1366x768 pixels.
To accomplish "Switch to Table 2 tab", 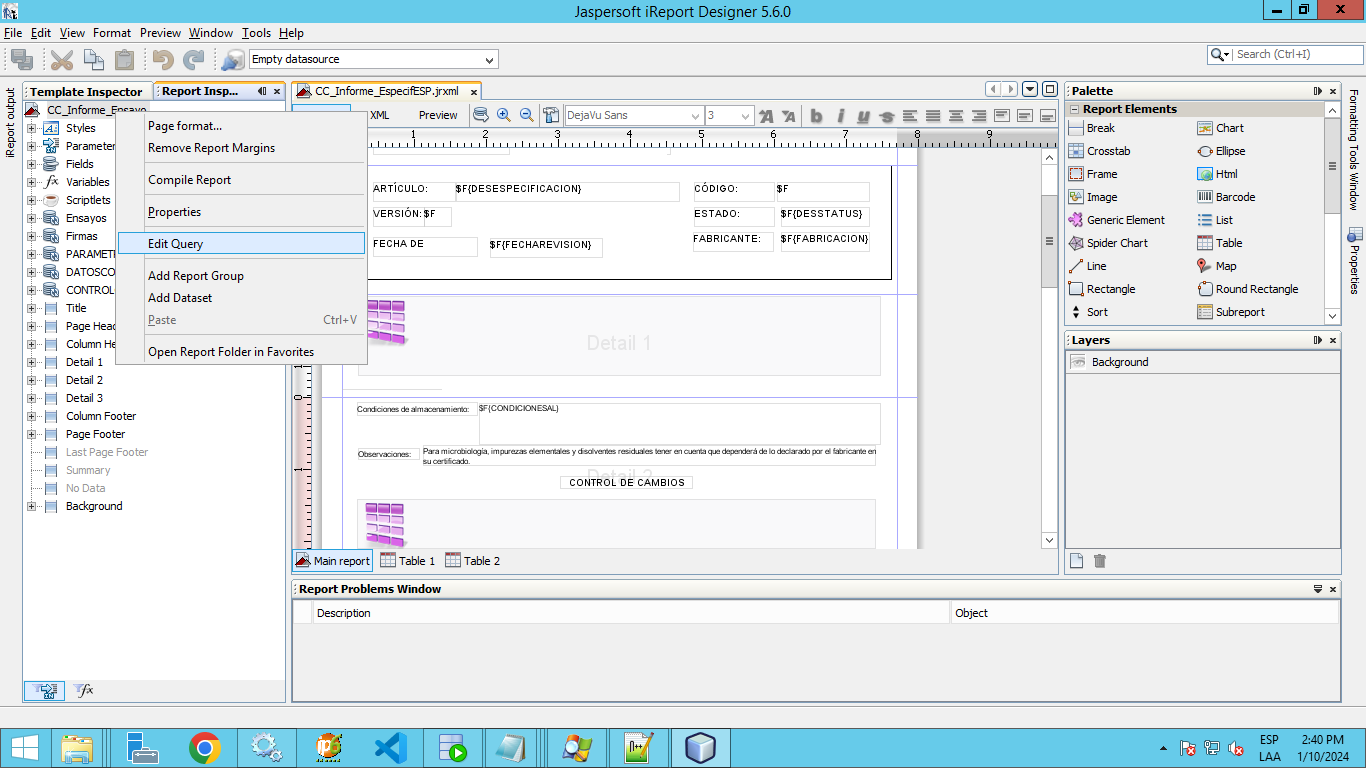I will (473, 561).
